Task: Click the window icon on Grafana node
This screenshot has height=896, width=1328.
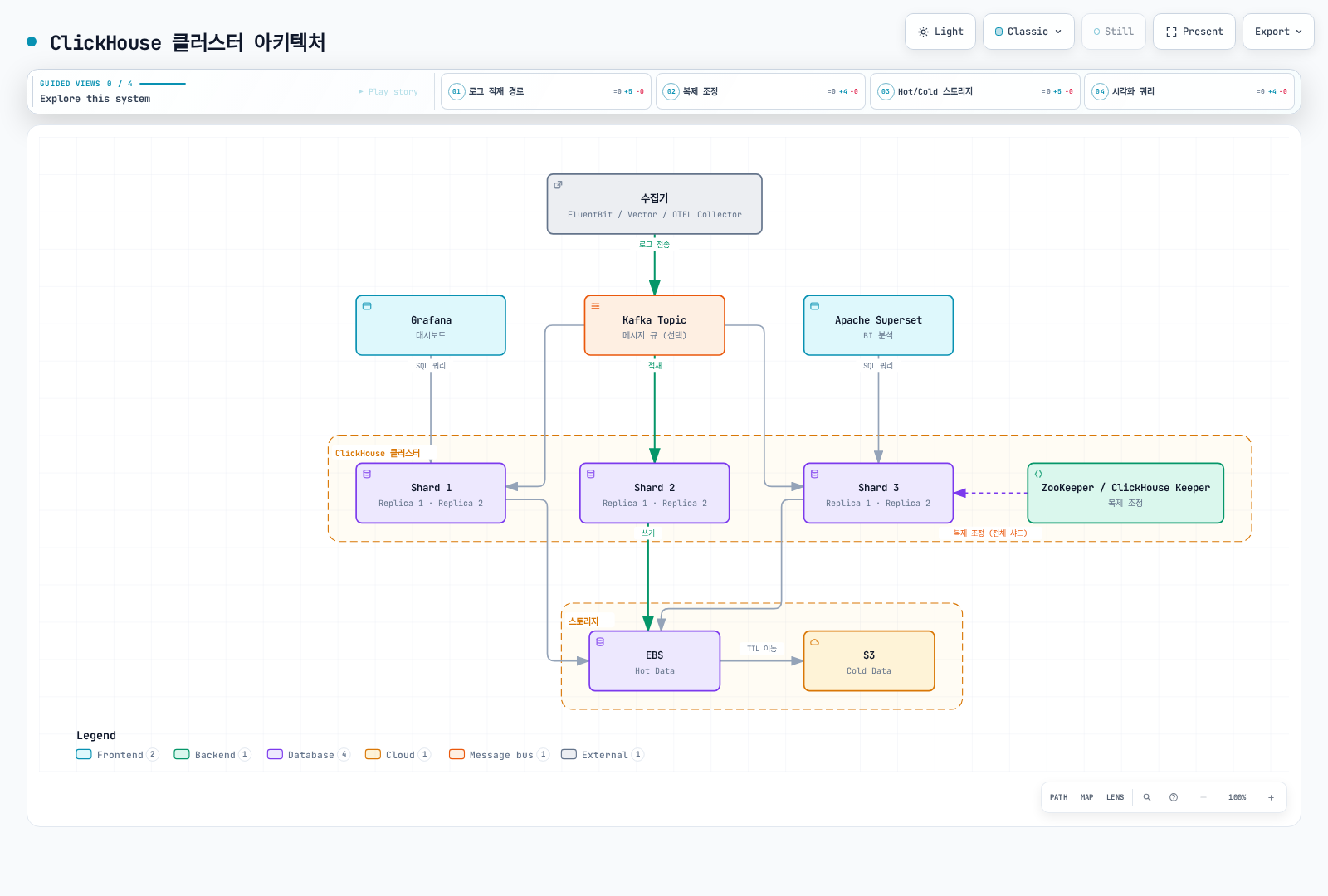Action: 367,306
